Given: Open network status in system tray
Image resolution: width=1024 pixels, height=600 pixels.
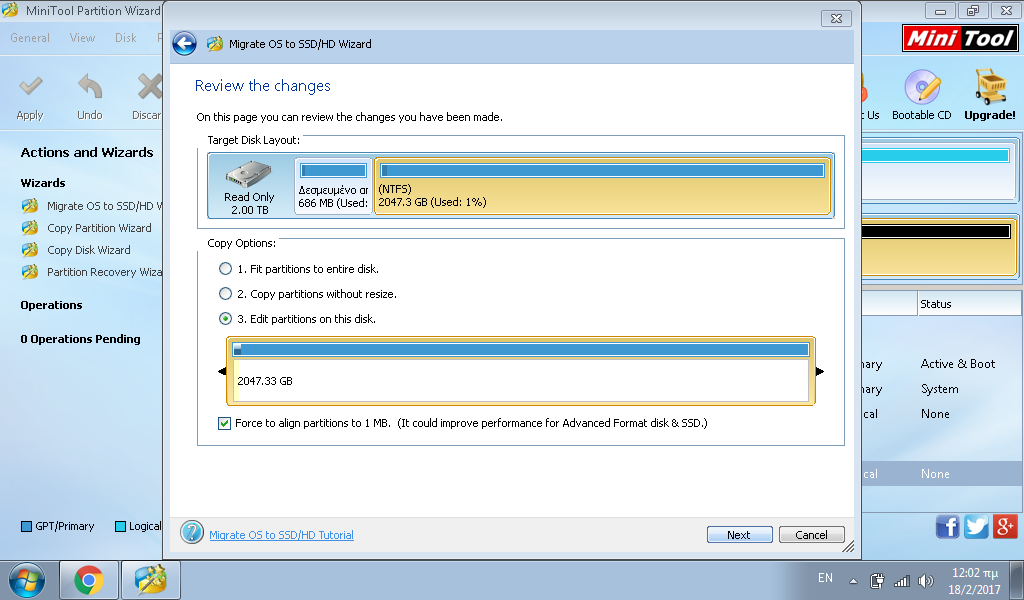Looking at the screenshot, I should pos(902,580).
